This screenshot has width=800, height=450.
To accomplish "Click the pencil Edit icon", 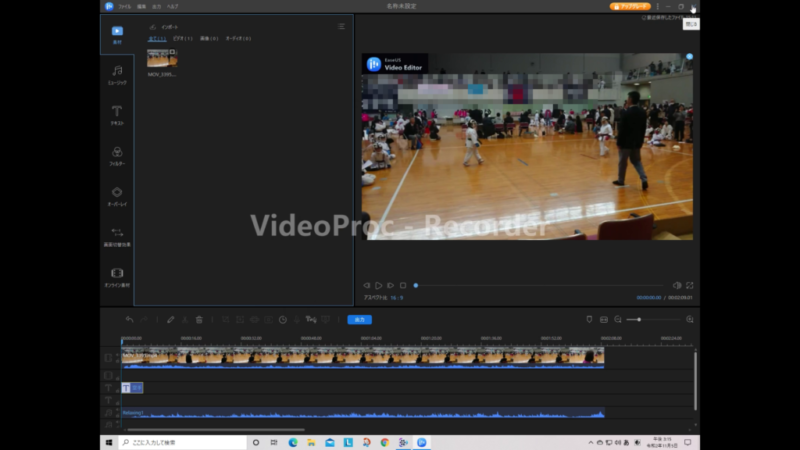I will [x=170, y=319].
